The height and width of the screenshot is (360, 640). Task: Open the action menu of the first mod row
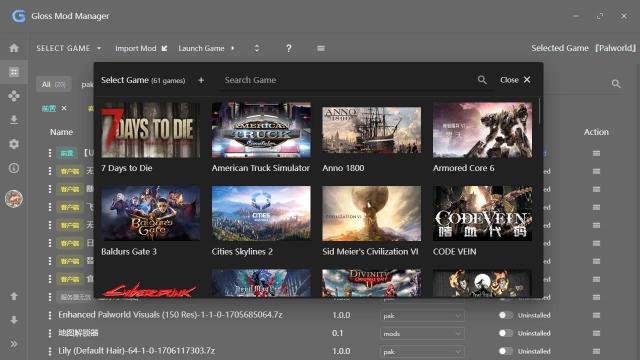tap(596, 153)
